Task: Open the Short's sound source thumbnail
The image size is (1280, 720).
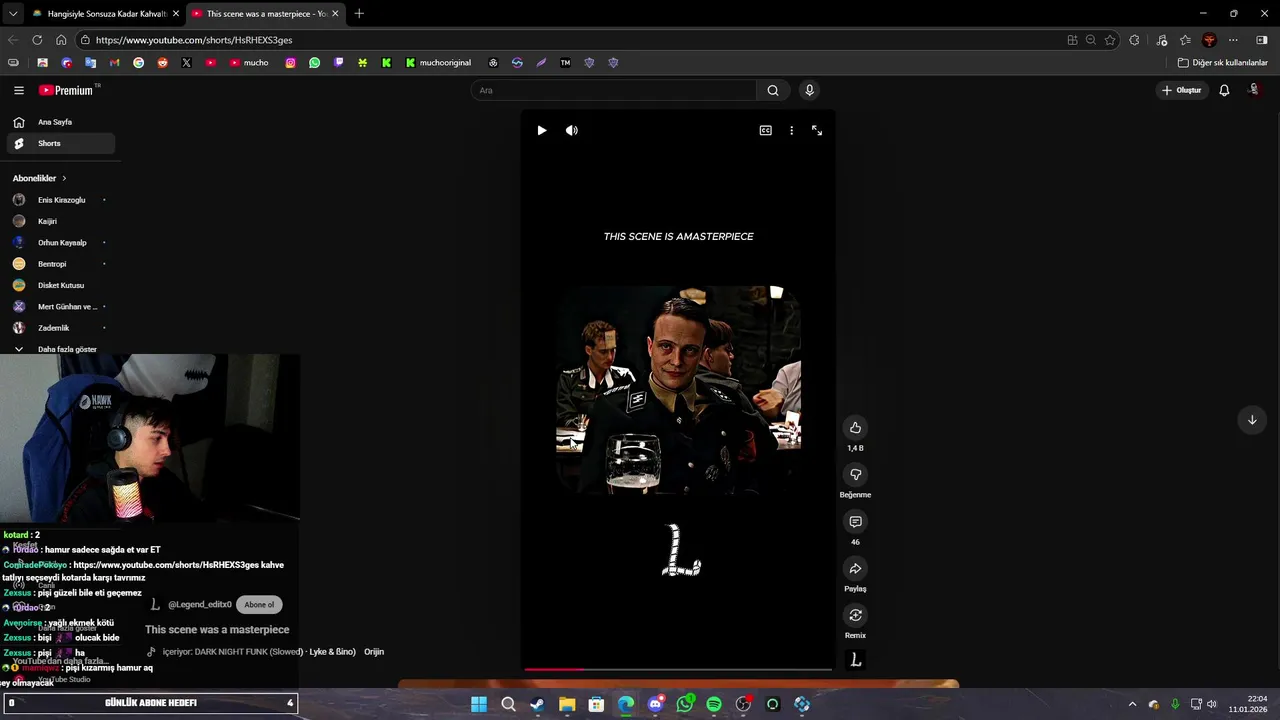Action: point(855,660)
